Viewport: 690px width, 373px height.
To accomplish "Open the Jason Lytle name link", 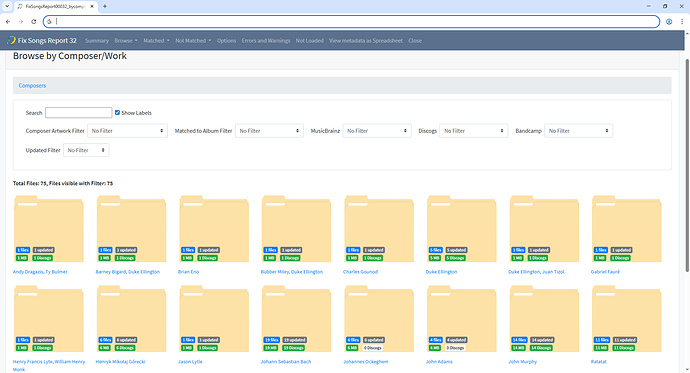I will (x=190, y=362).
